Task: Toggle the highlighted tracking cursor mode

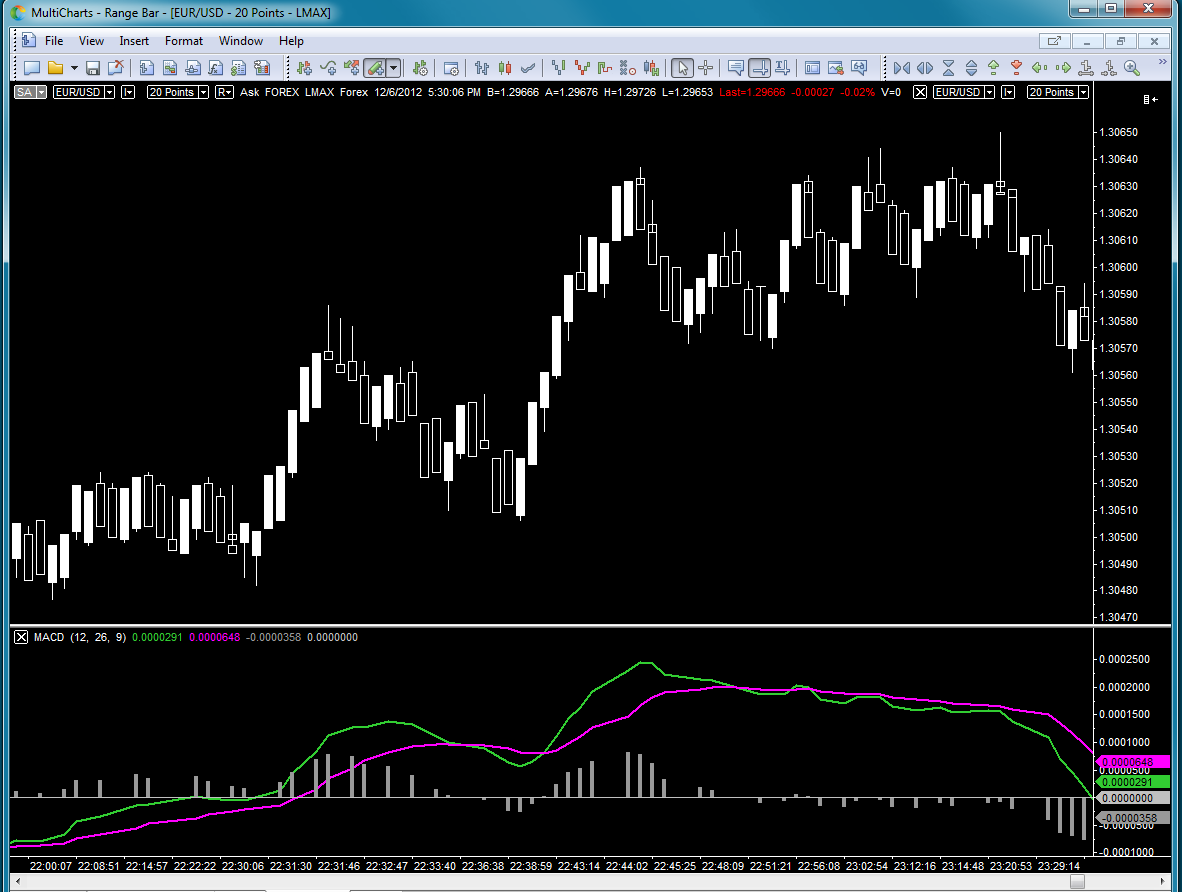Action: pyautogui.click(x=759, y=69)
